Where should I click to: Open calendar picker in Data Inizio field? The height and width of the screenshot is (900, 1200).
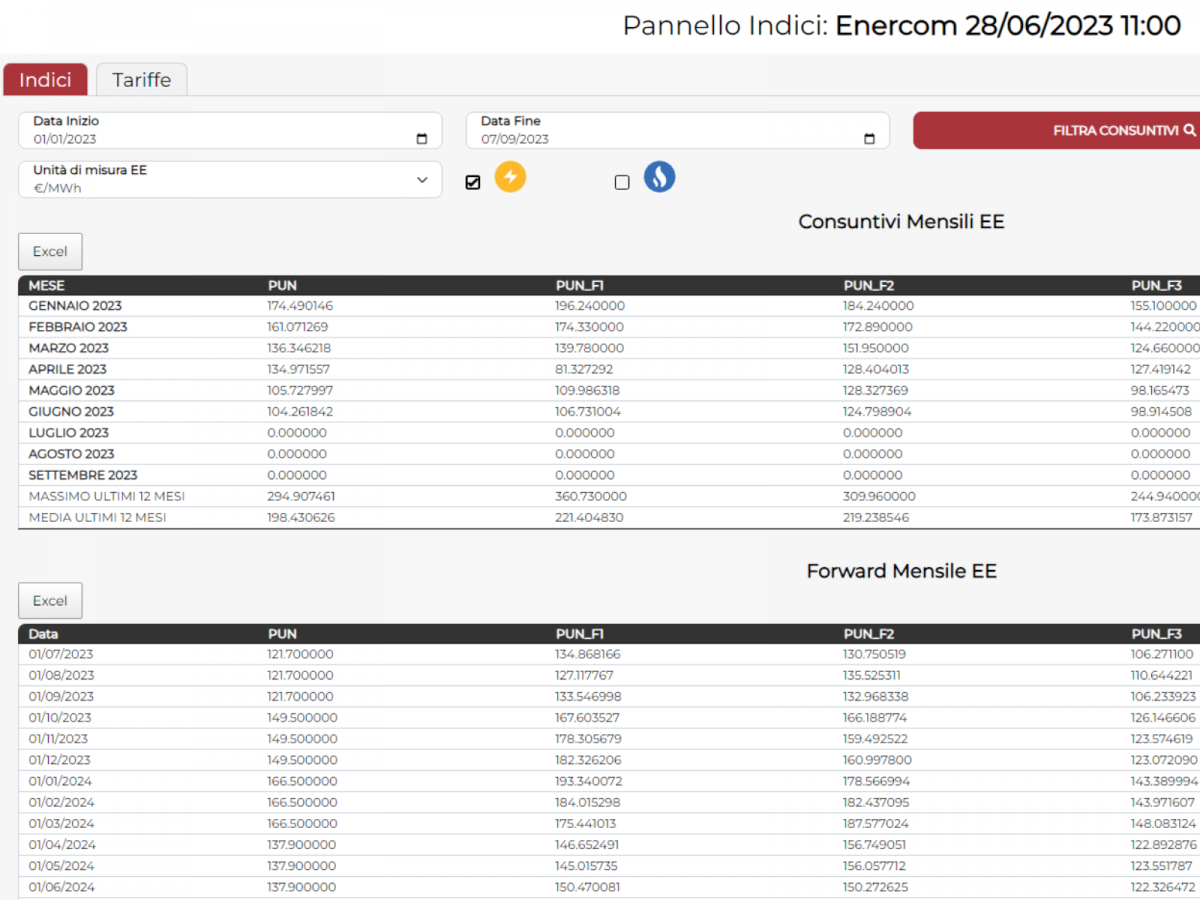click(x=421, y=140)
